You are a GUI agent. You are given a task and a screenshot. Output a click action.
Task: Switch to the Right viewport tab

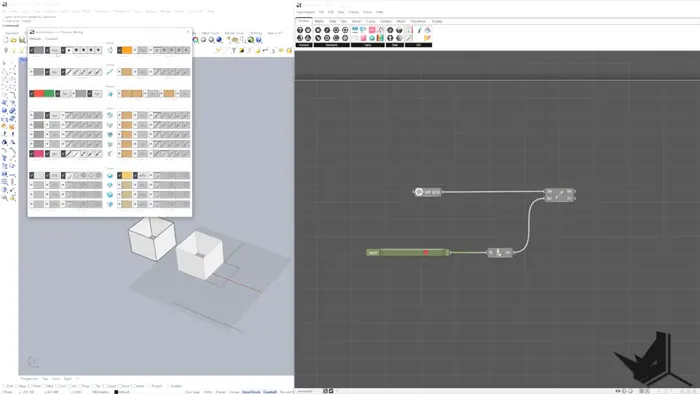tap(67, 379)
